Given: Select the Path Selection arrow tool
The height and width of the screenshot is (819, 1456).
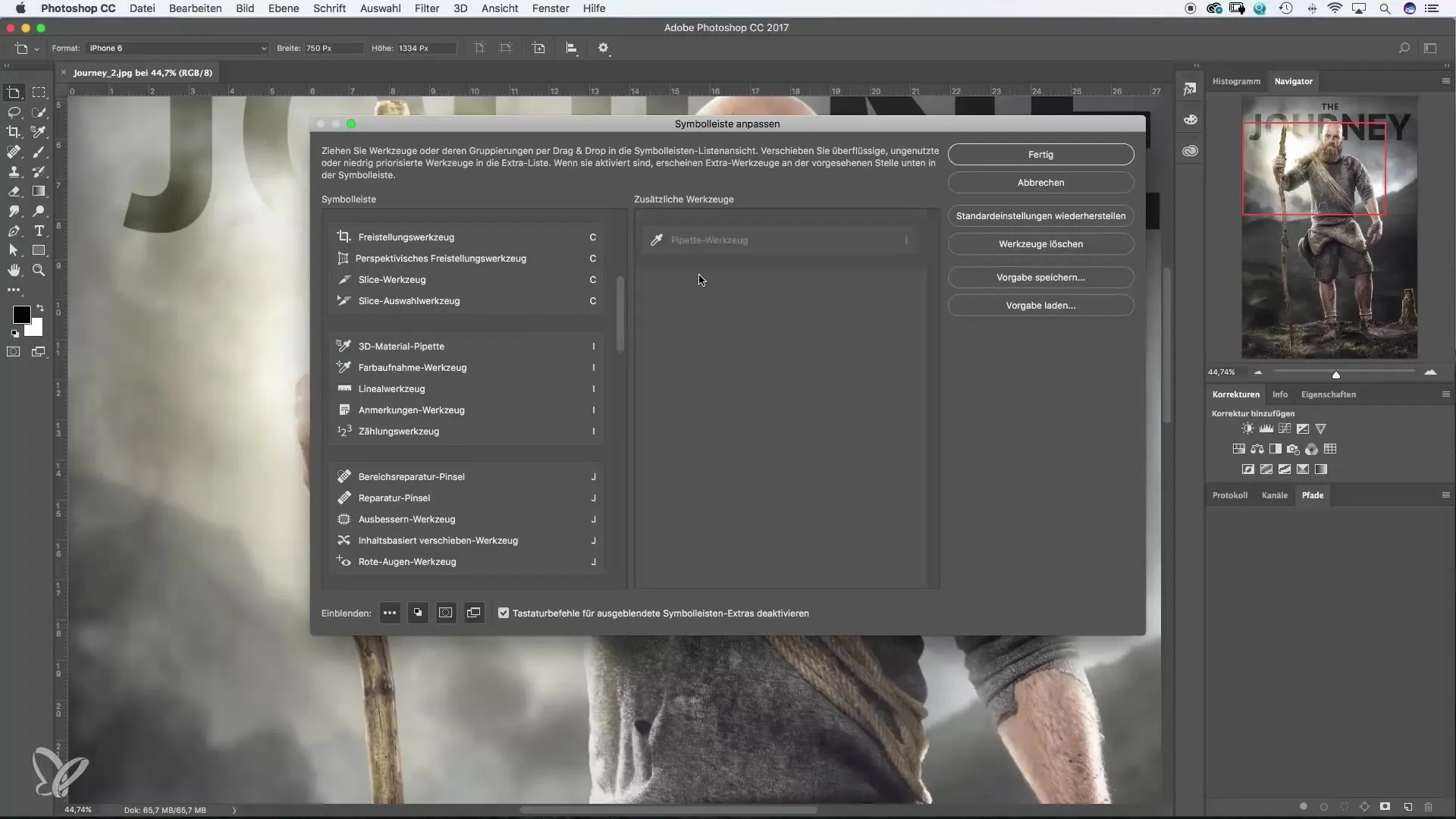Looking at the screenshot, I should [14, 250].
